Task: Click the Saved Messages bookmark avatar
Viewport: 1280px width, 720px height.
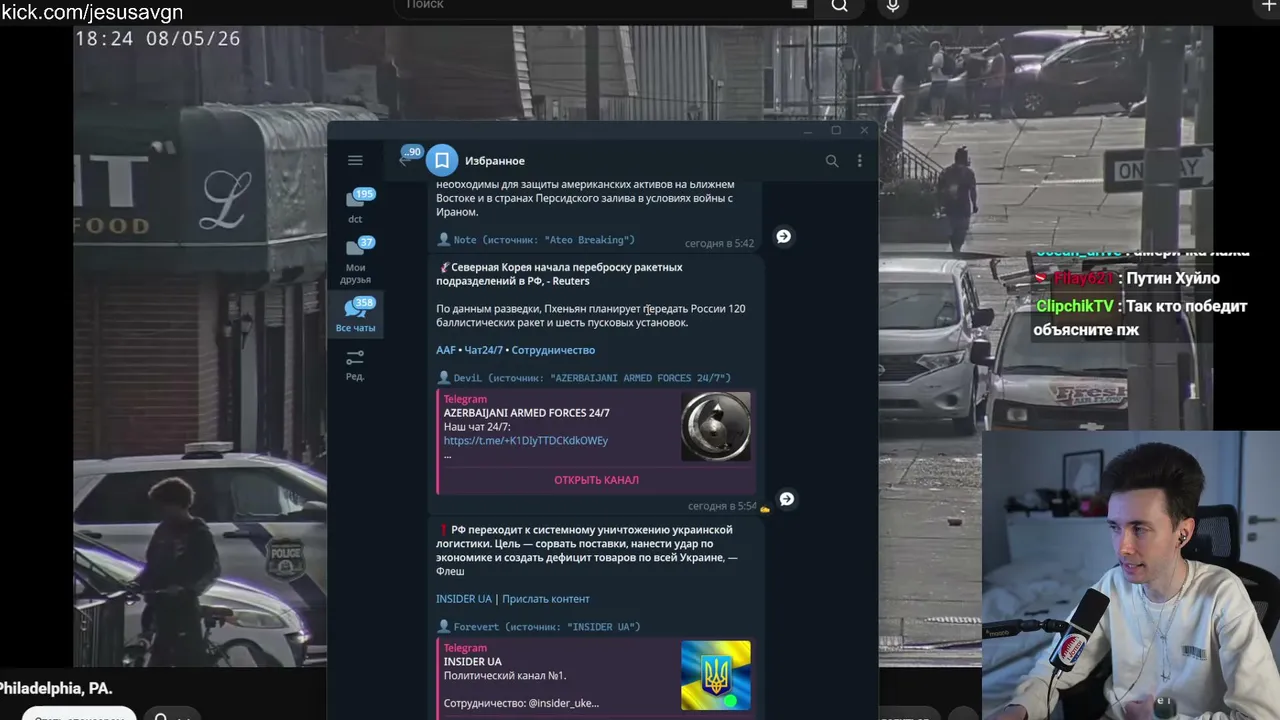Action: (441, 161)
